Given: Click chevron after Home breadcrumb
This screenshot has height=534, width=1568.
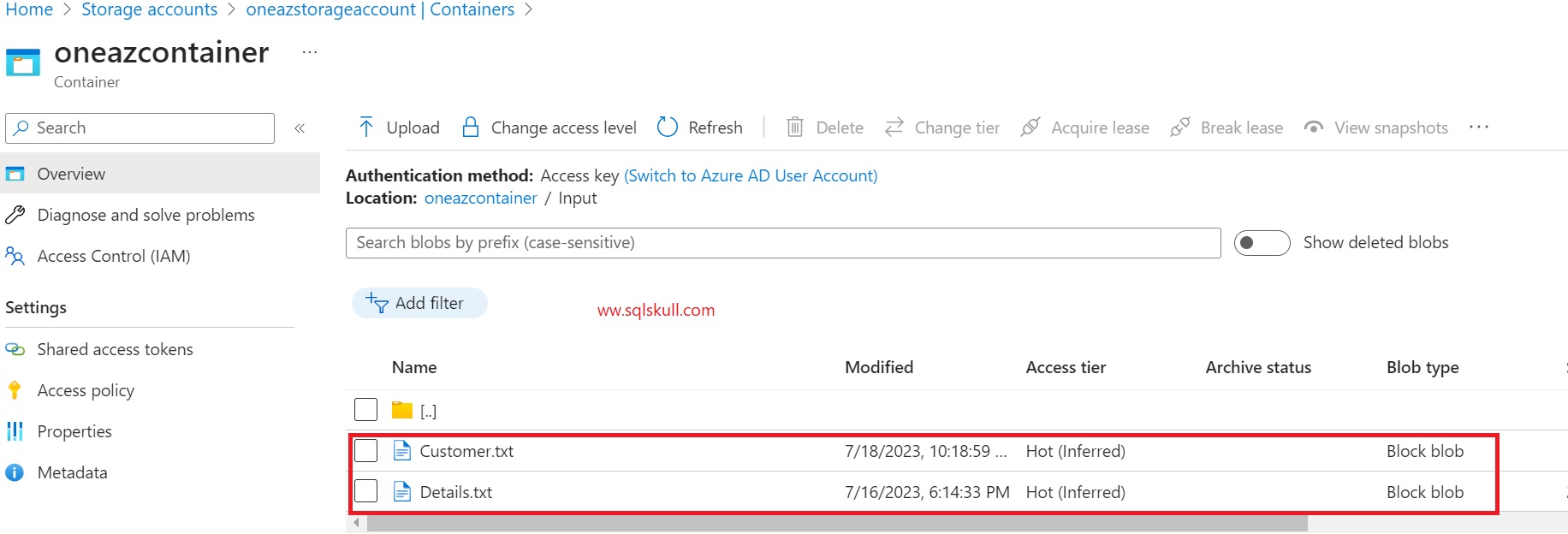Looking at the screenshot, I should click(x=67, y=10).
